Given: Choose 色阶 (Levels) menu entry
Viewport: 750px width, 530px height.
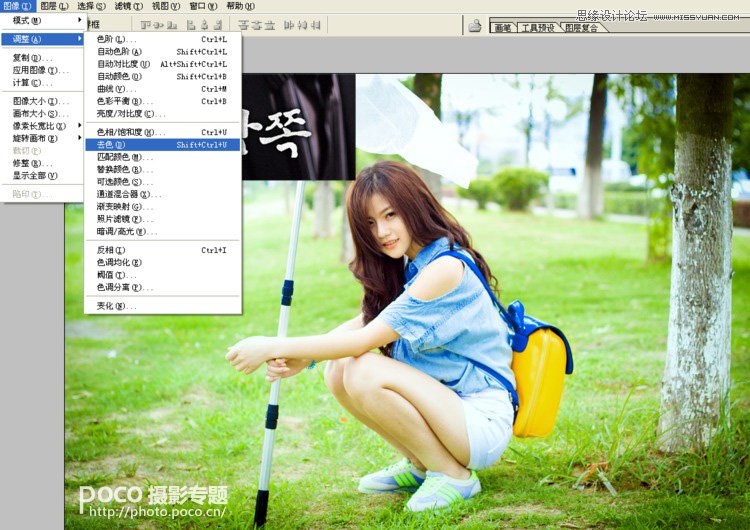Looking at the screenshot, I should click(x=163, y=39).
